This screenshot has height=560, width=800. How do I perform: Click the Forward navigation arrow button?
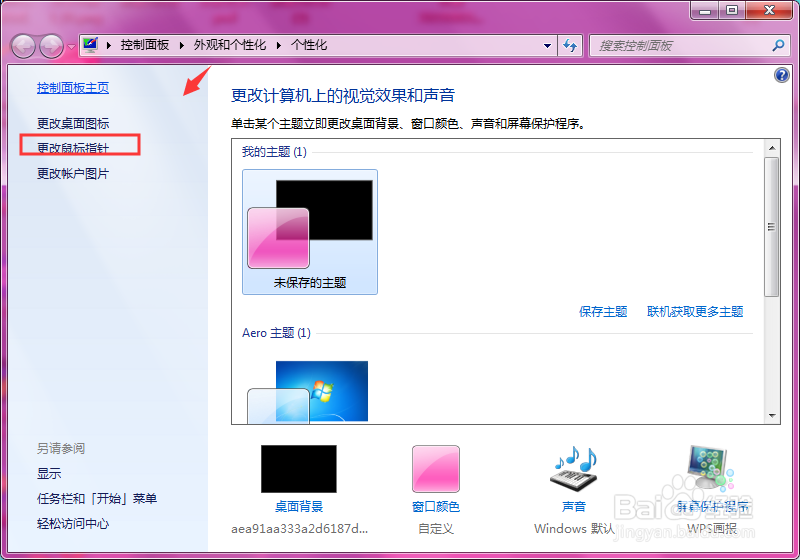(x=52, y=46)
